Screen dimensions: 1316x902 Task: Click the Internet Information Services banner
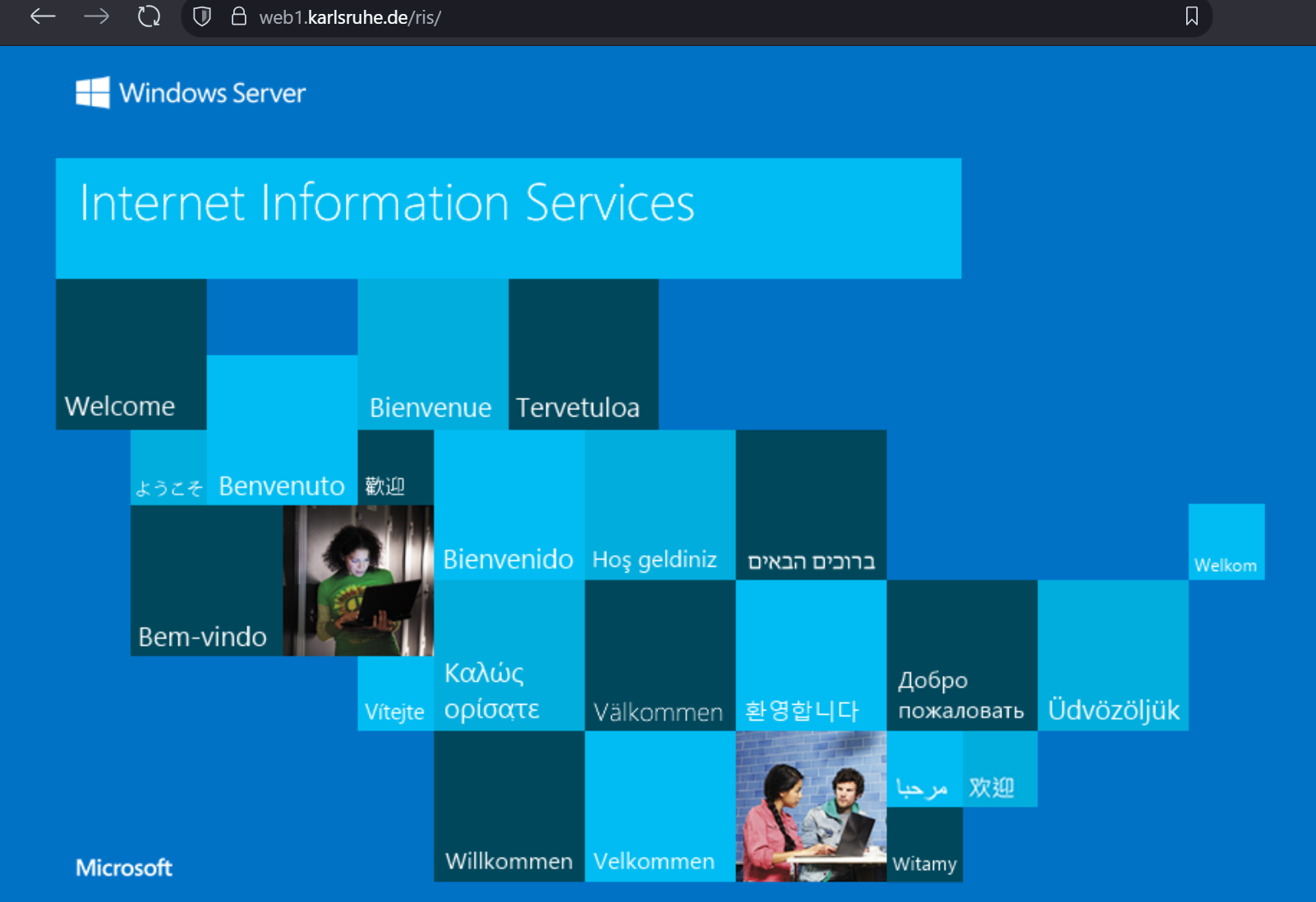[508, 218]
